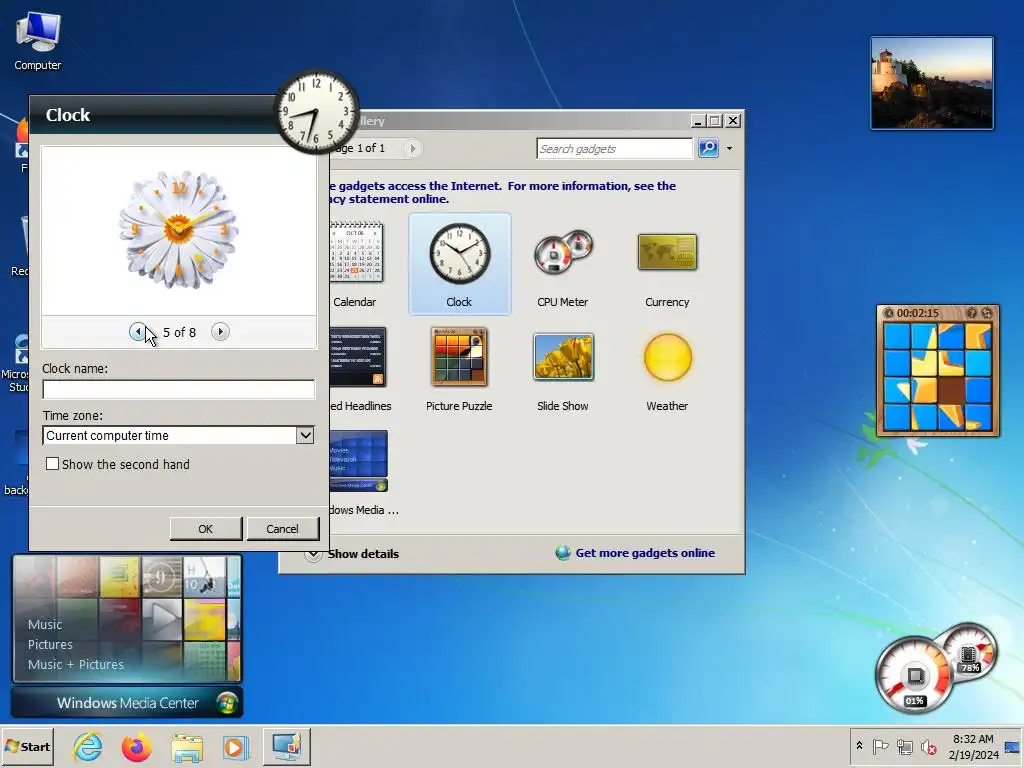The height and width of the screenshot is (768, 1024).
Task: Show the Picture Puzzle solved picture
Action: [972, 313]
